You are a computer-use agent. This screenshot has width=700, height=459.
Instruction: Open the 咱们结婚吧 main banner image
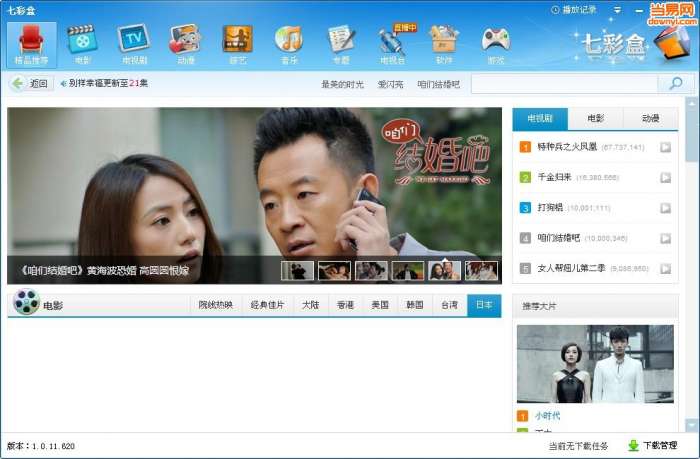(254, 196)
